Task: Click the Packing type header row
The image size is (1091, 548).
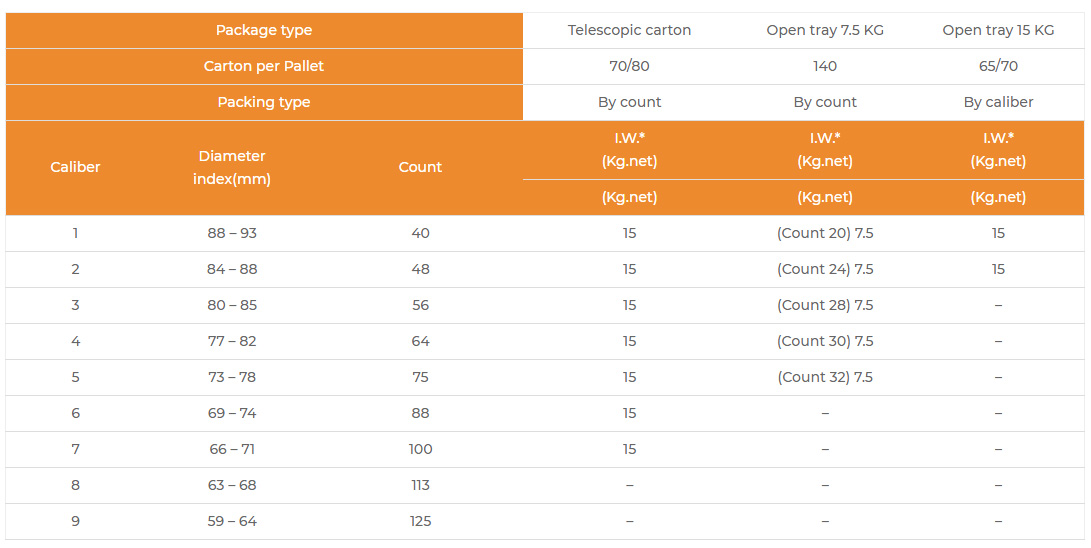Action: tap(264, 102)
